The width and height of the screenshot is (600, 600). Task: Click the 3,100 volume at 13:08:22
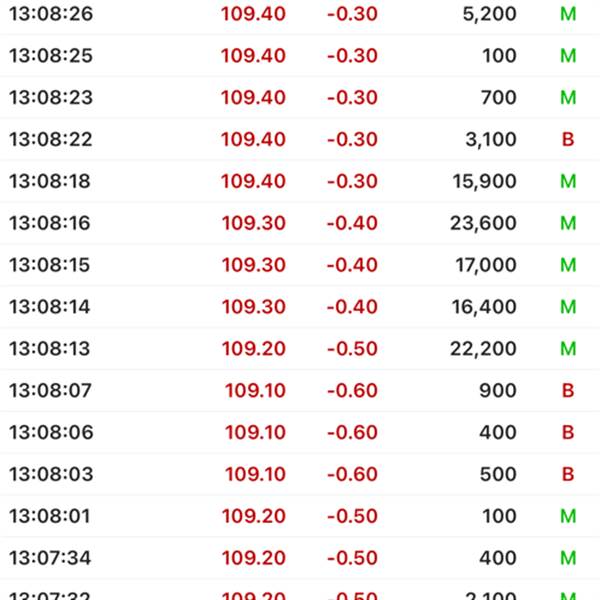[491, 139]
